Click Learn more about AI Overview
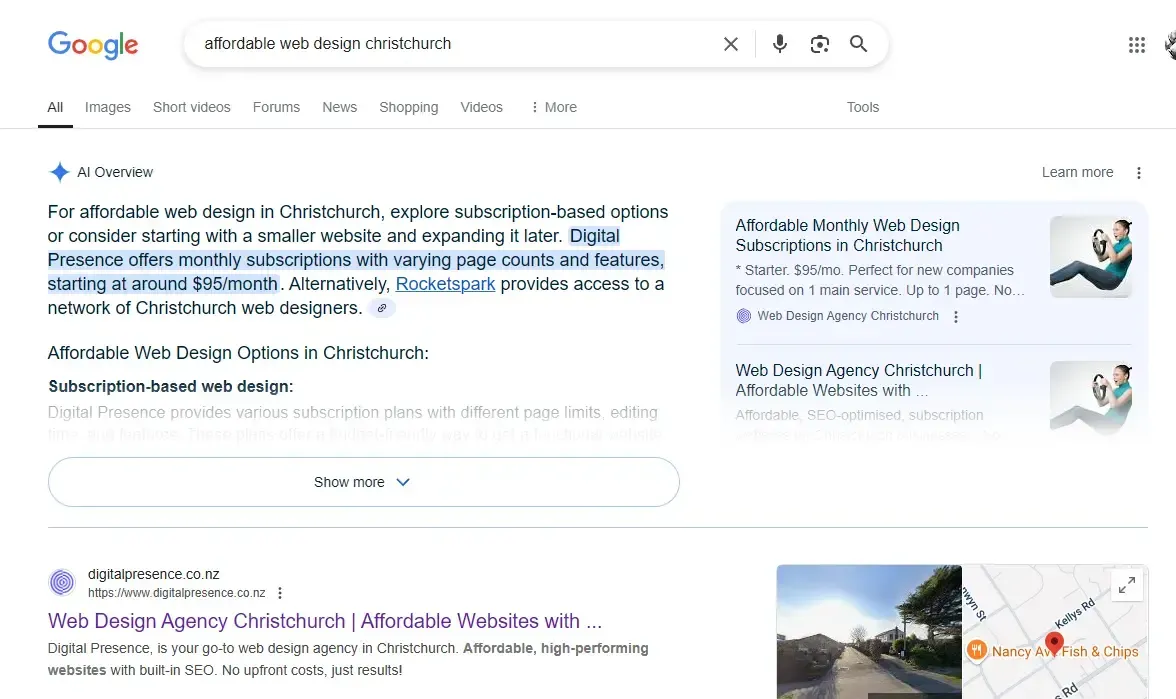The width and height of the screenshot is (1176, 699). [x=1077, y=172]
